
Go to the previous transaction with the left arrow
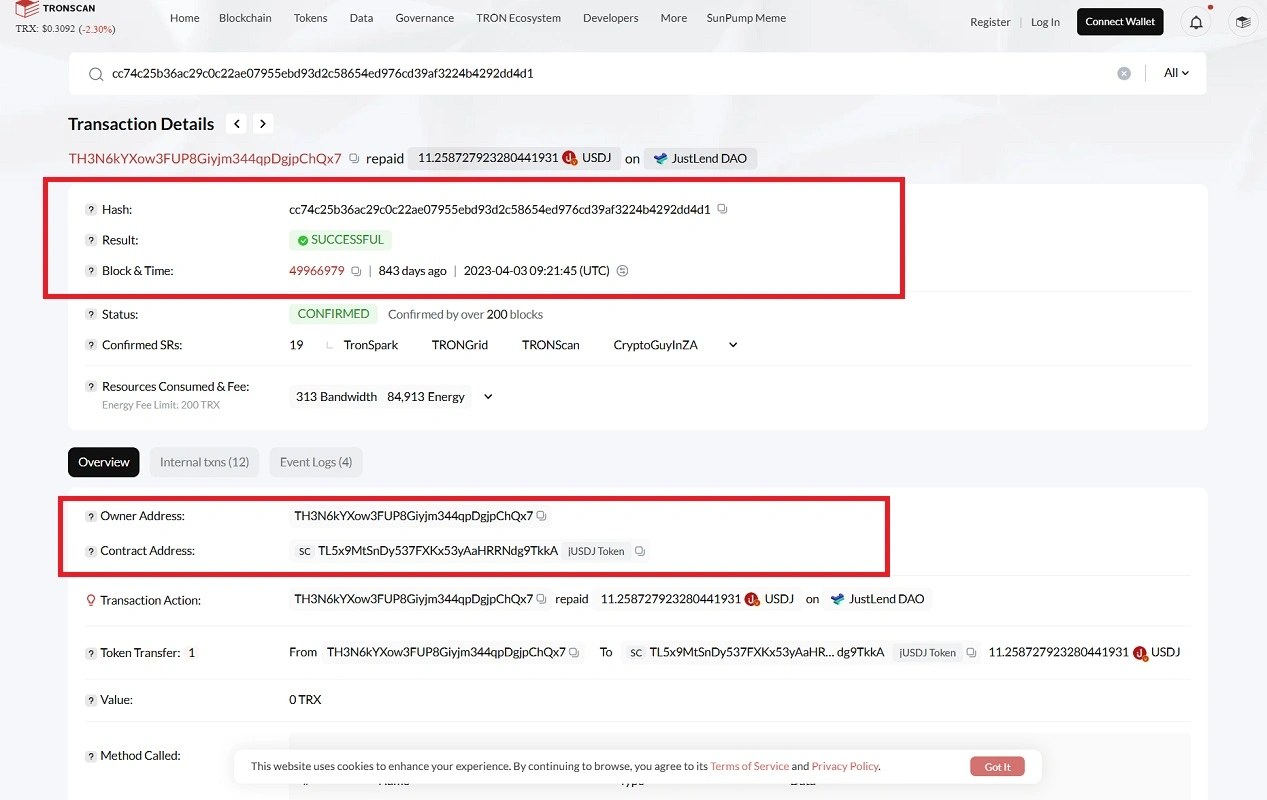point(236,124)
